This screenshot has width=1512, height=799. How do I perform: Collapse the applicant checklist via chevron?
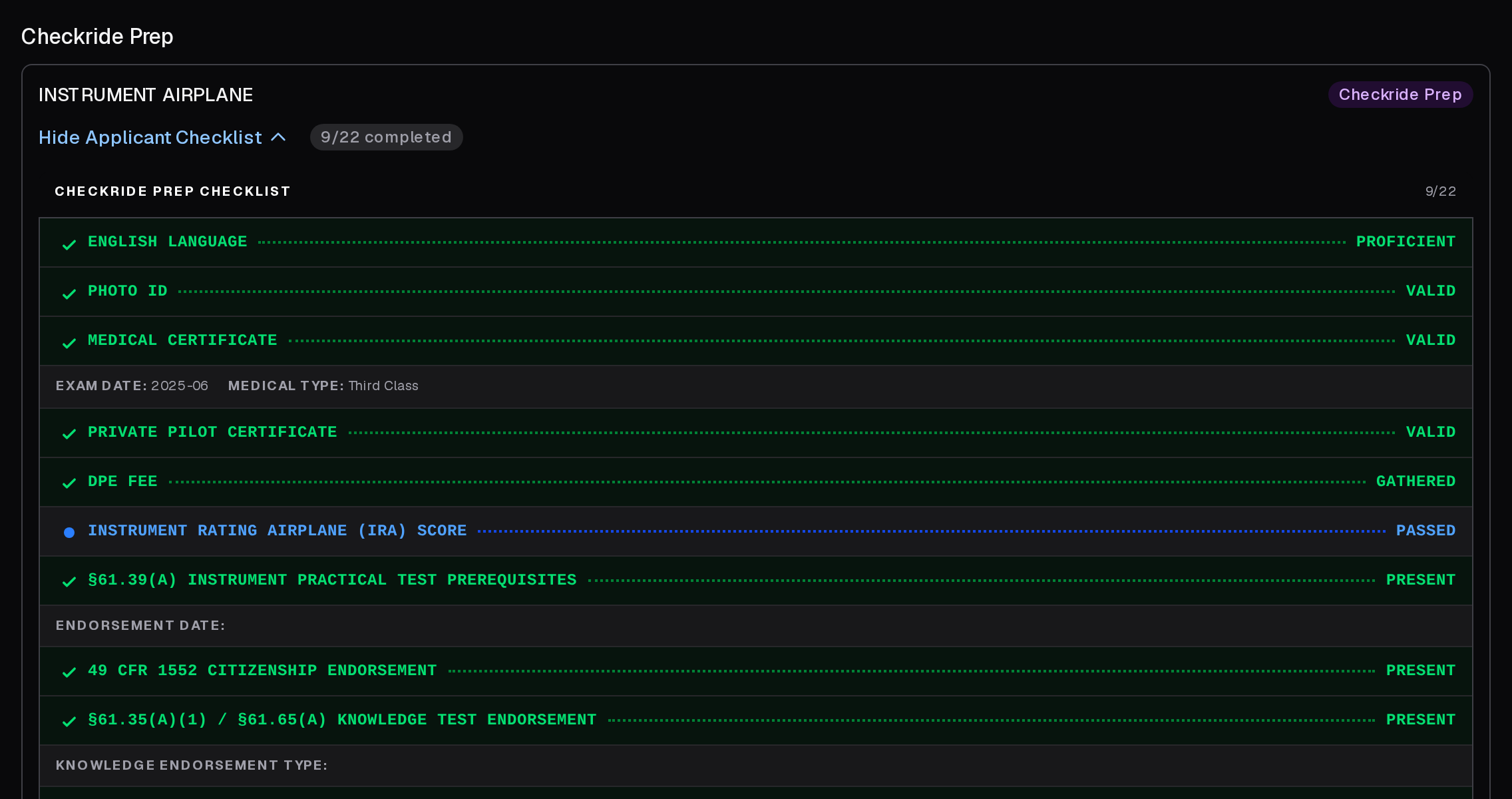click(x=279, y=137)
